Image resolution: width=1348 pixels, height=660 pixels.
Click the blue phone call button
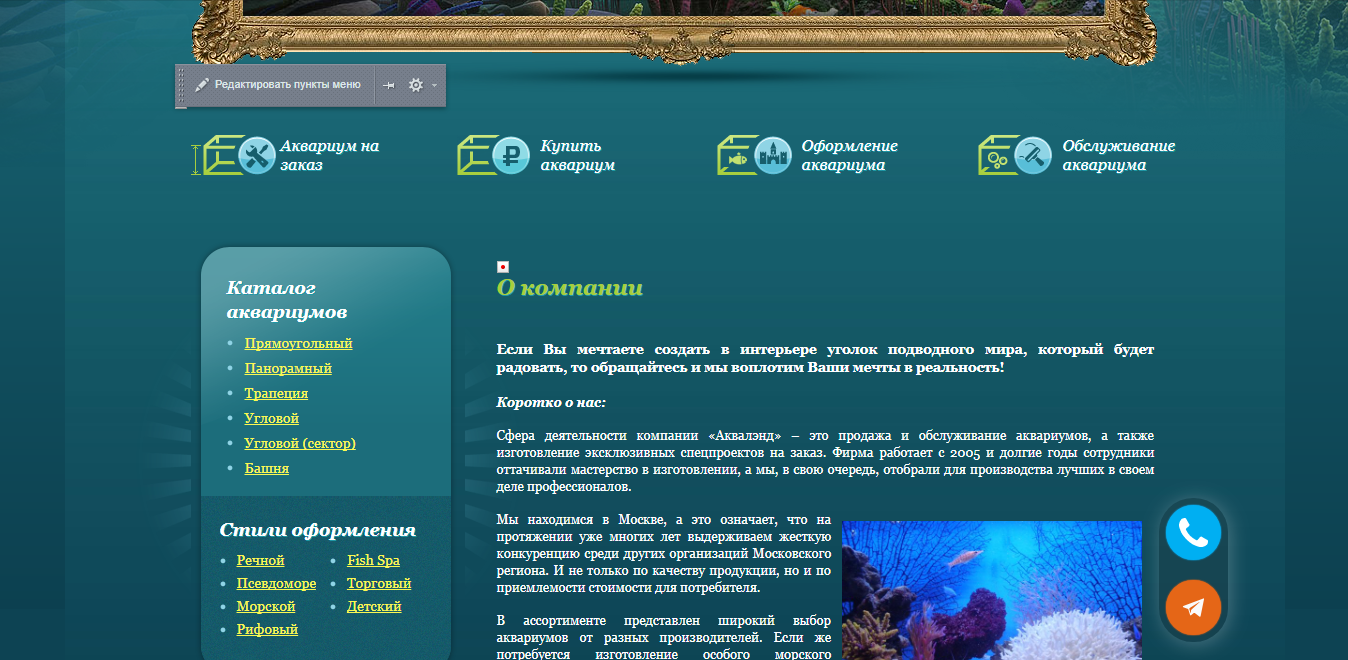(x=1193, y=532)
